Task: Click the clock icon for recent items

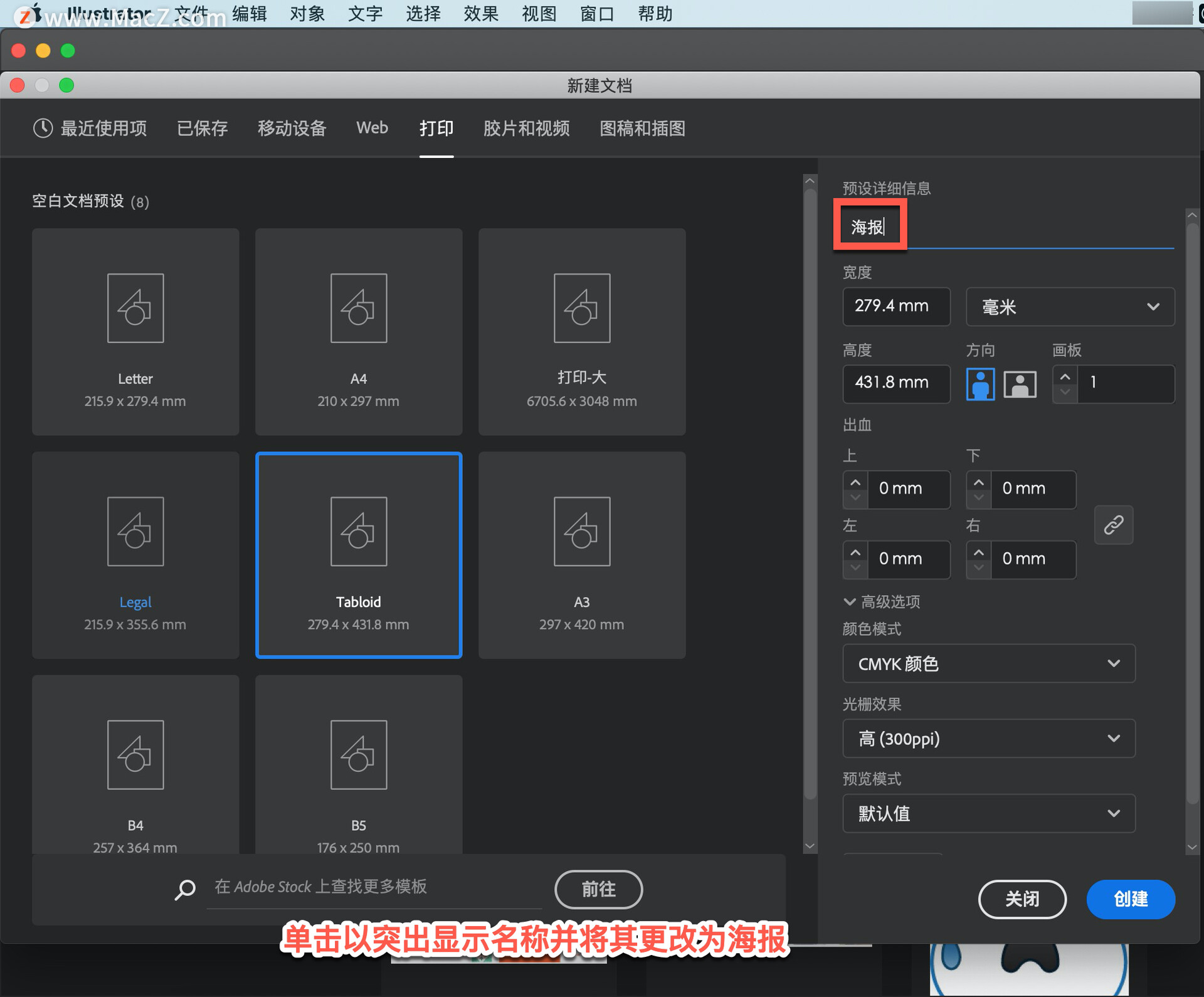Action: click(43, 129)
